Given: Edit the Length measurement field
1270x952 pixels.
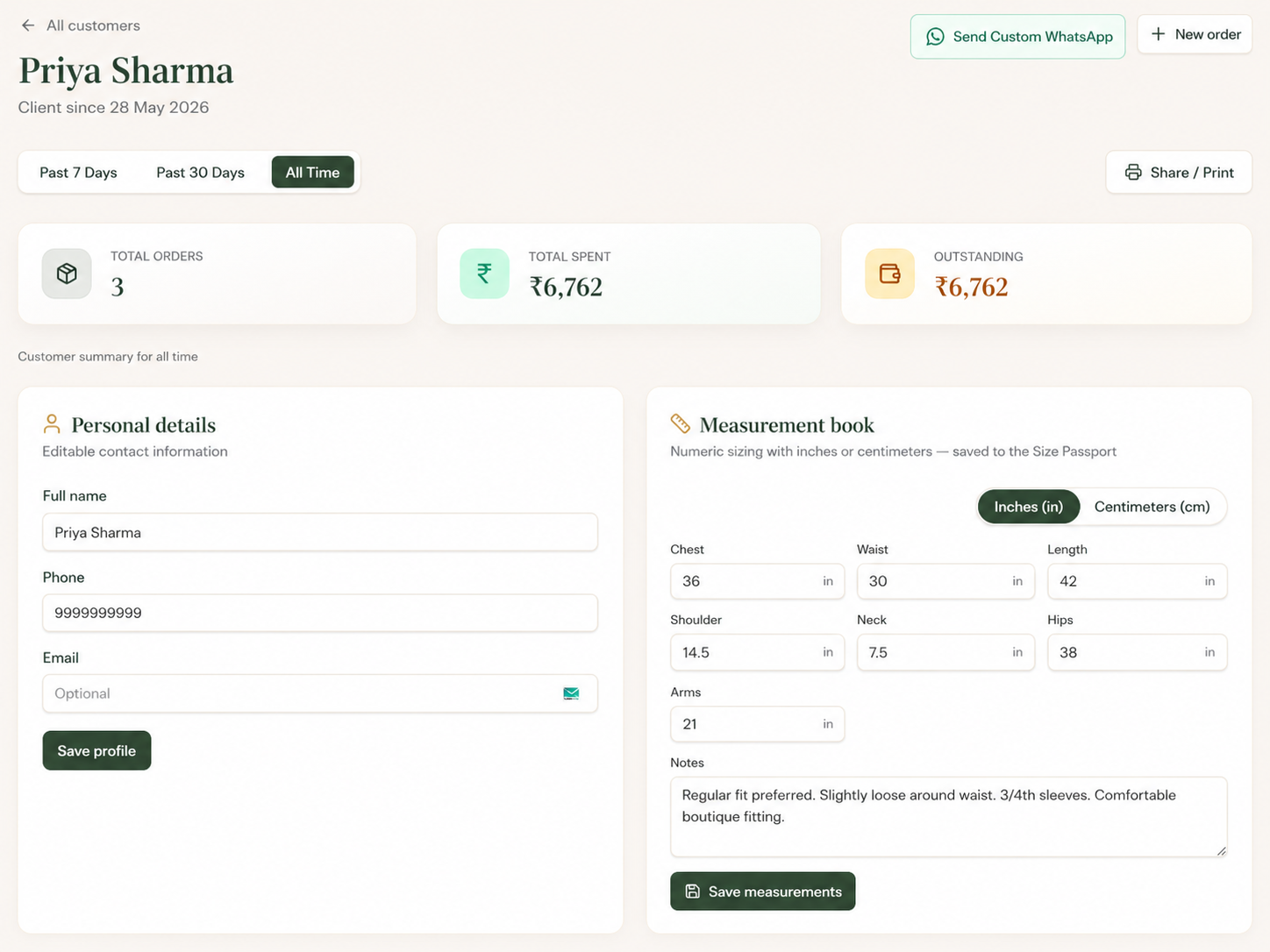Looking at the screenshot, I should pyautogui.click(x=1137, y=581).
